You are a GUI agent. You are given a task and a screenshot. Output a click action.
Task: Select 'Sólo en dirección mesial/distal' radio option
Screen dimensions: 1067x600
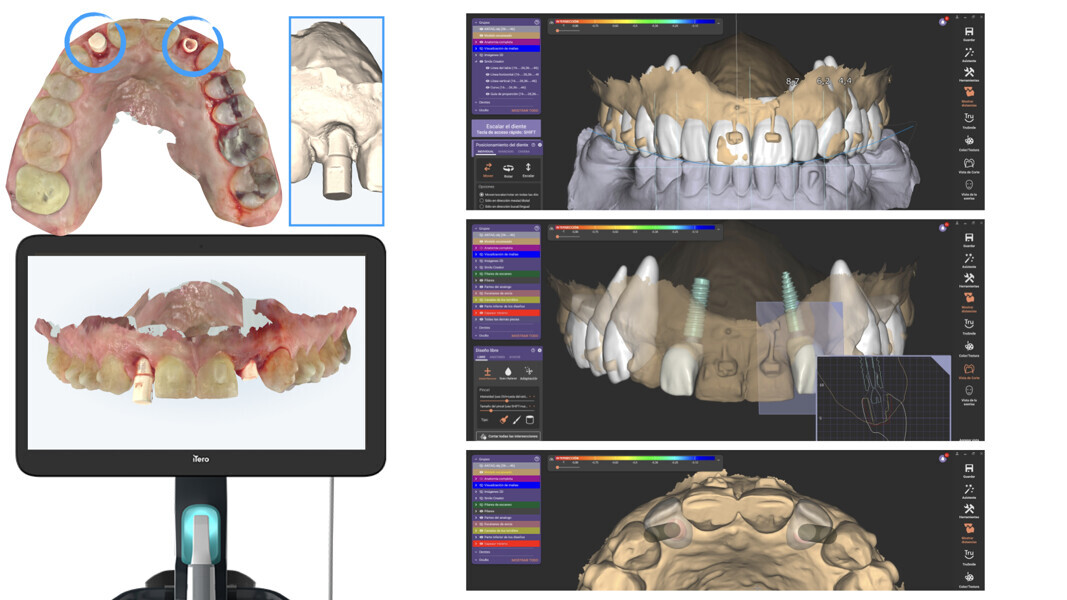[x=481, y=200]
